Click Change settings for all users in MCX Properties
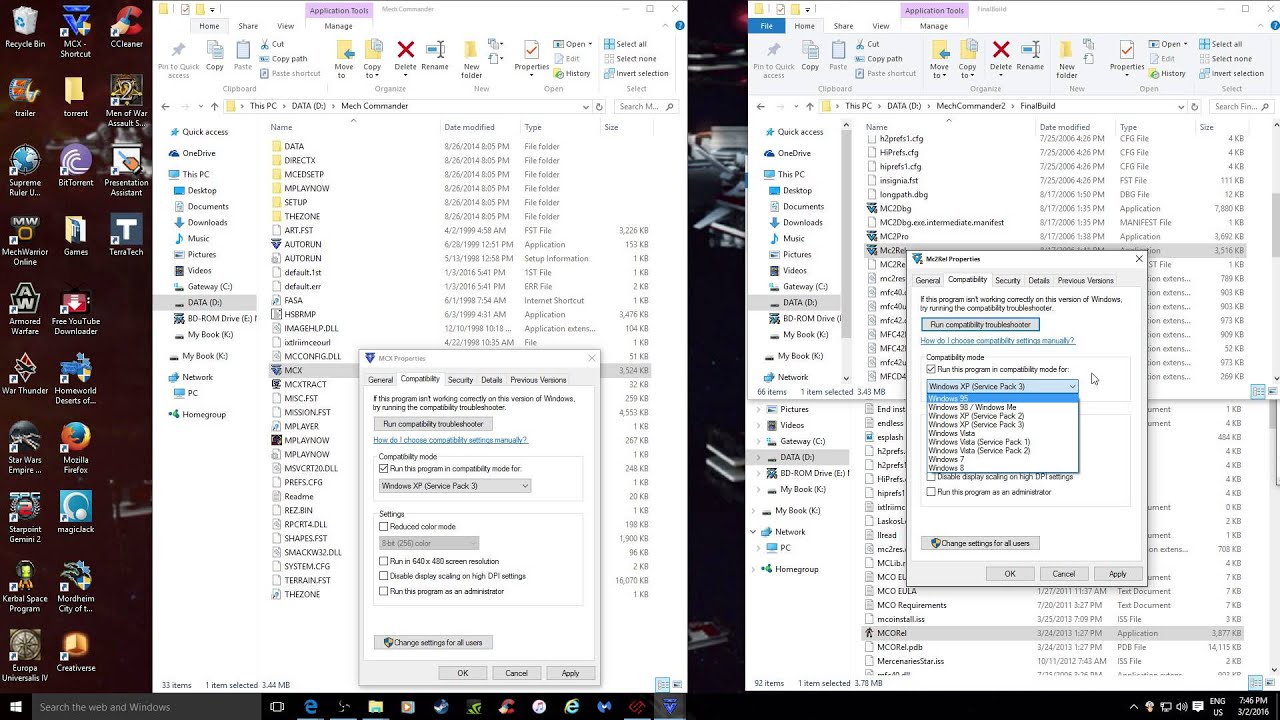The height and width of the screenshot is (720, 1280). (x=433, y=642)
